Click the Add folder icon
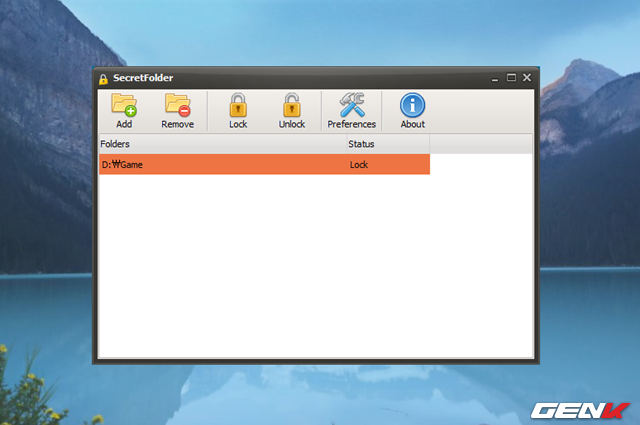The image size is (640, 425). (x=124, y=104)
